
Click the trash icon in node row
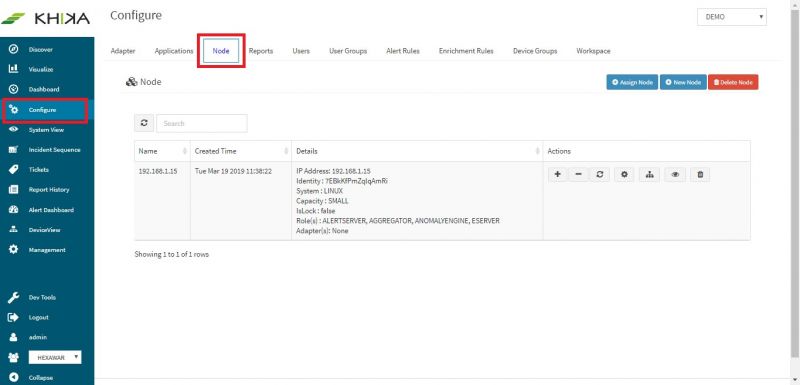(x=700, y=174)
